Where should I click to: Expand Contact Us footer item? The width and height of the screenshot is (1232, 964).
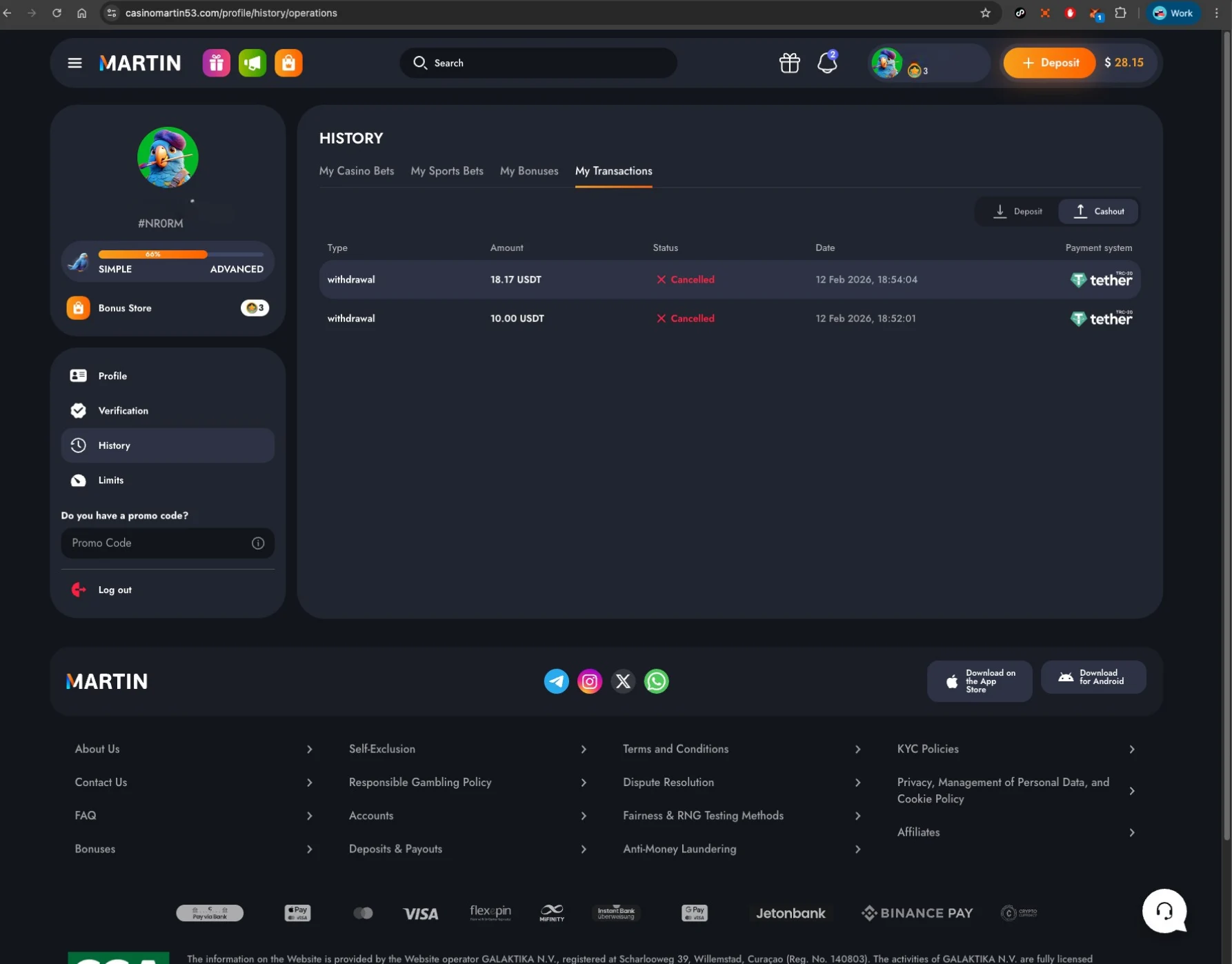194,783
